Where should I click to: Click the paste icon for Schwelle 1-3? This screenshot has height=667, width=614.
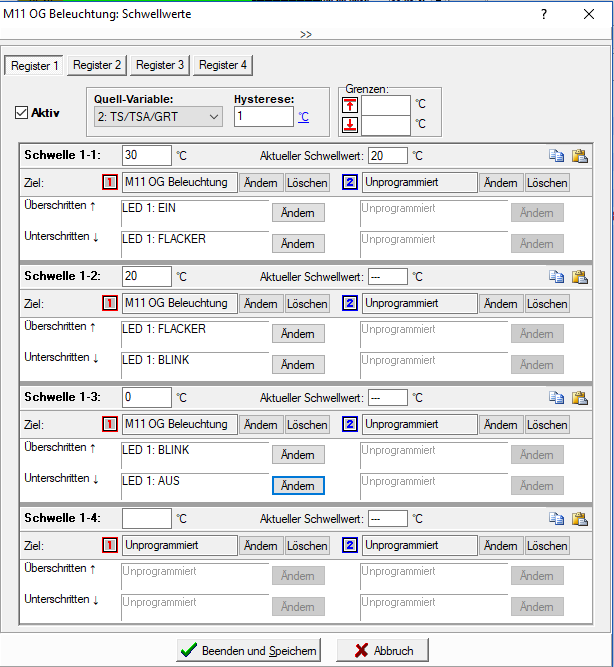click(x=579, y=398)
